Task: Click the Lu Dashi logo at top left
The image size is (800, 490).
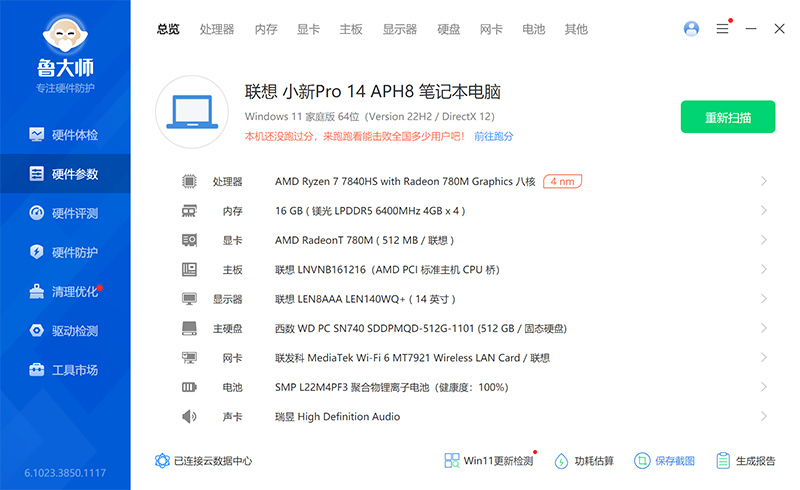Action: (x=65, y=33)
